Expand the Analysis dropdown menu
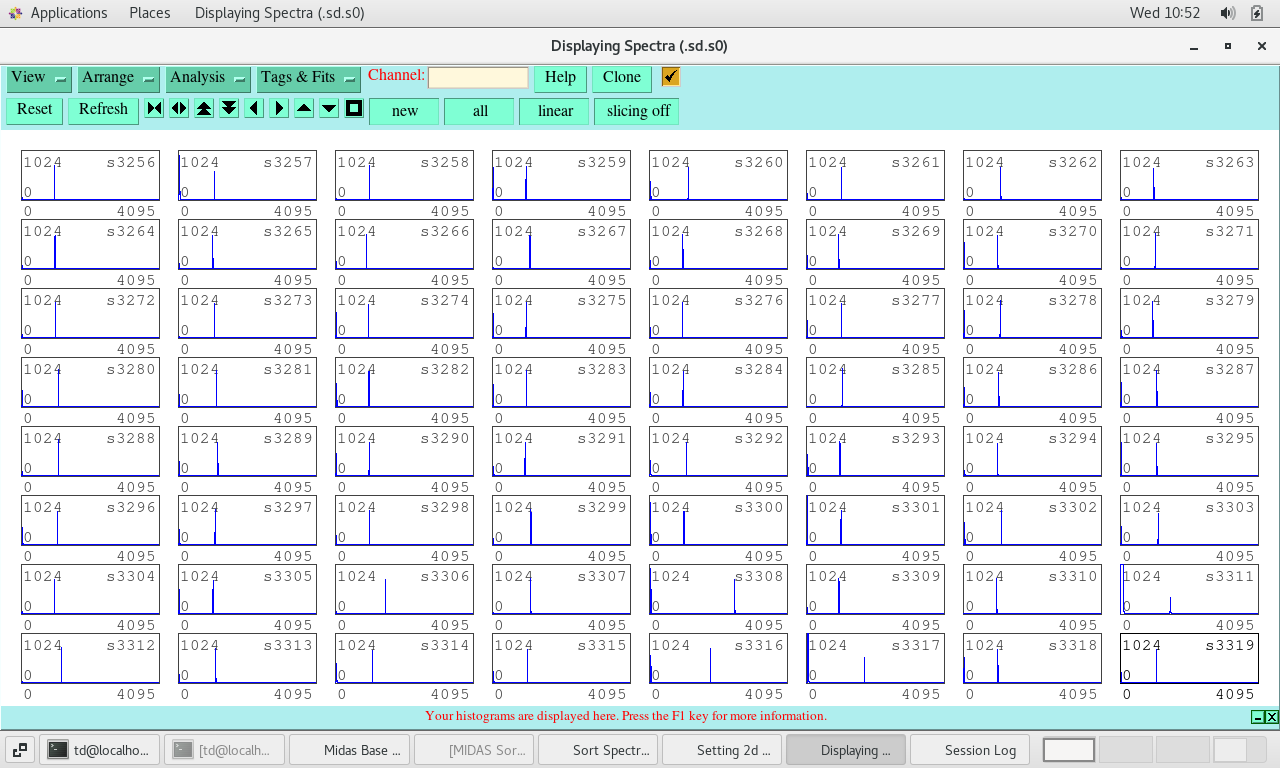Image resolution: width=1280 pixels, height=768 pixels. pyautogui.click(x=209, y=78)
